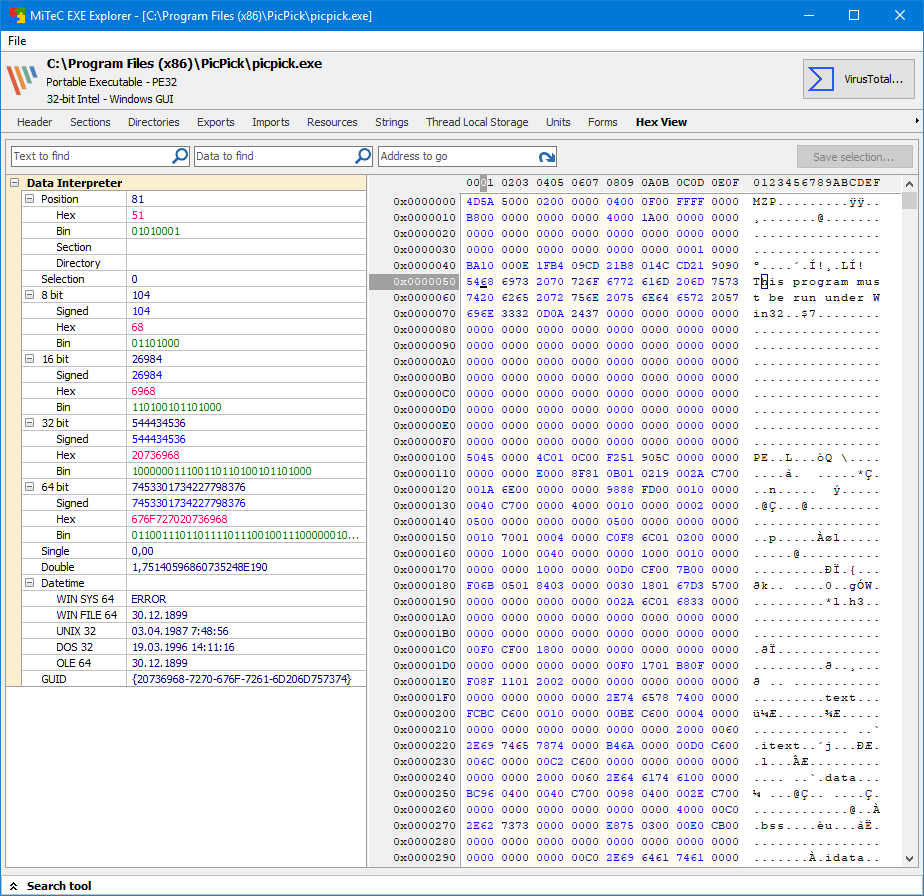Select 32 bit Hex value 20736968
Screen dimensions: 924x896
[x=156, y=455]
